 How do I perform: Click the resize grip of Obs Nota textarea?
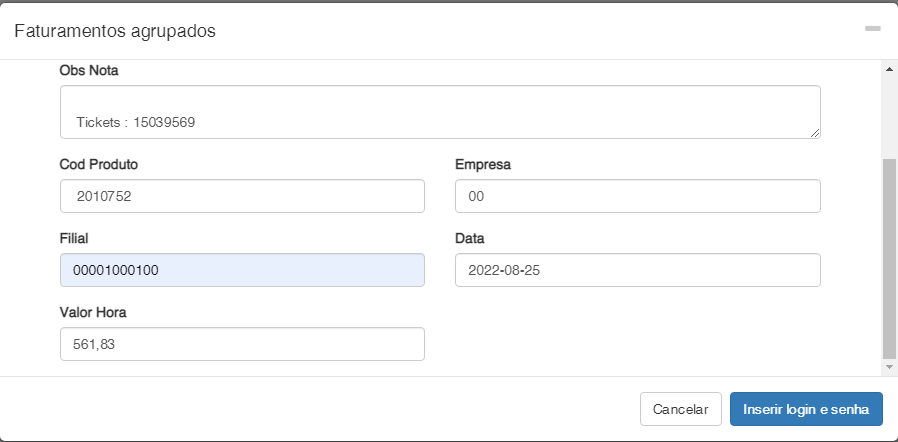point(815,132)
